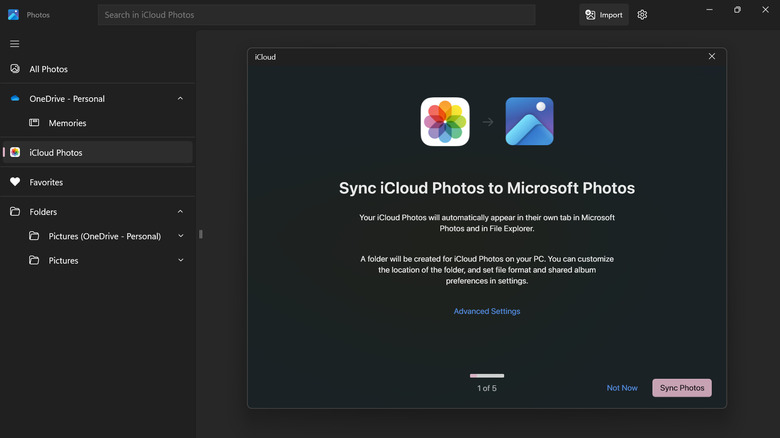
Task: Close the iCloud dialog with X
Action: pyautogui.click(x=712, y=57)
